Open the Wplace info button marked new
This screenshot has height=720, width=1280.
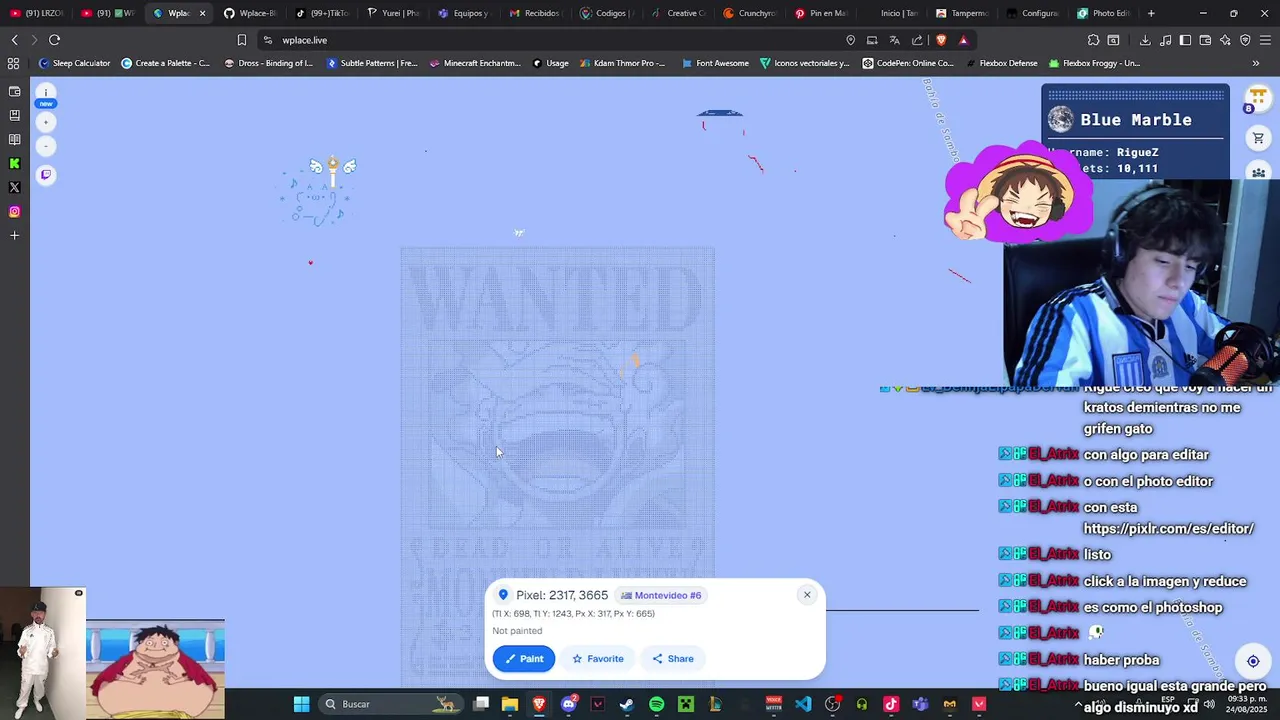point(46,95)
